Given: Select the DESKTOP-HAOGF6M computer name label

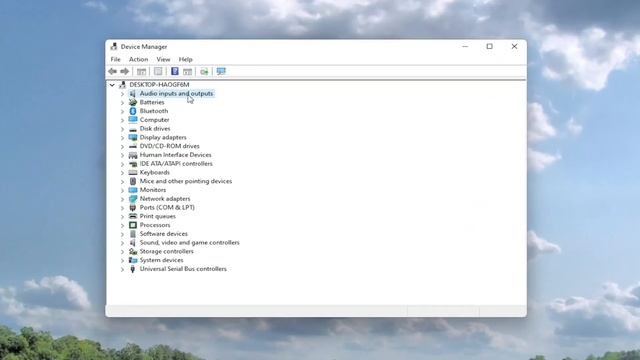Looking at the screenshot, I should [159, 84].
